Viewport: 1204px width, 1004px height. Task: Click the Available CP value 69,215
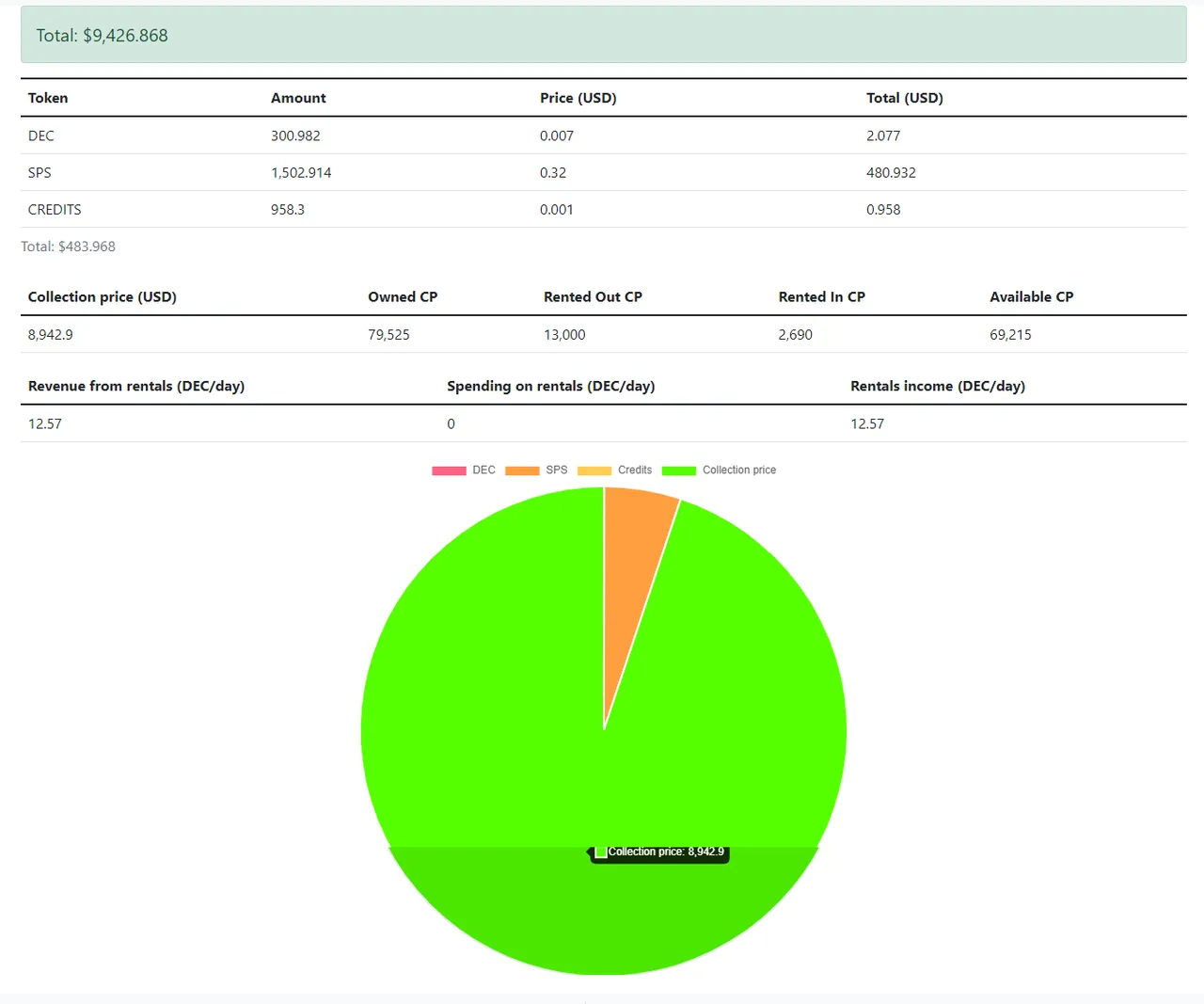(x=1010, y=335)
